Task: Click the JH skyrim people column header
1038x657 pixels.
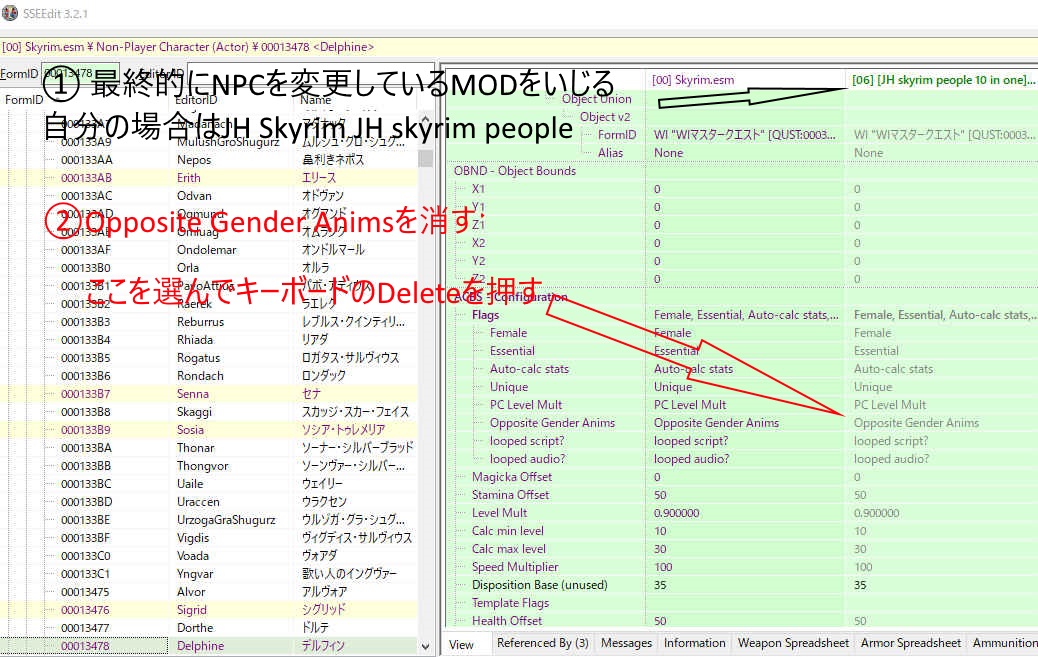Action: (x=943, y=80)
